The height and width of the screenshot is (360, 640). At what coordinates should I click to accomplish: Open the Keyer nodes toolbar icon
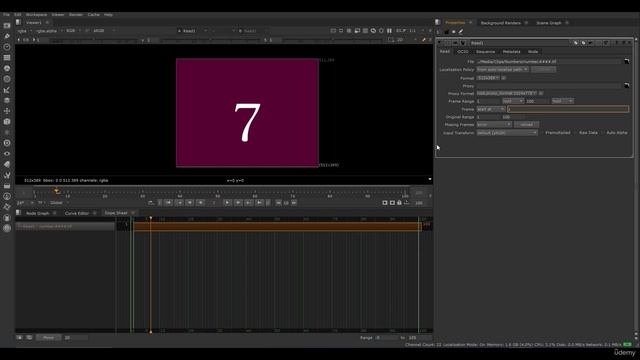coord(7,89)
